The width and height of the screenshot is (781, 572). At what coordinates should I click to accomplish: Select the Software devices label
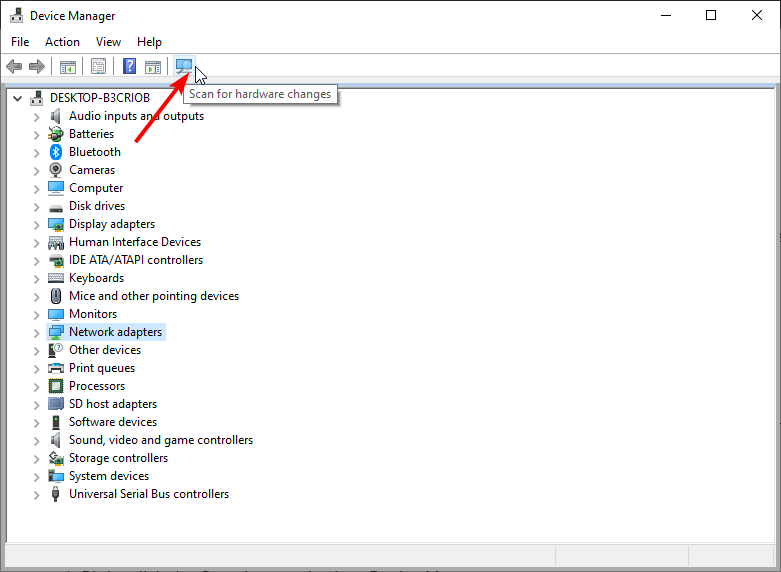[113, 422]
